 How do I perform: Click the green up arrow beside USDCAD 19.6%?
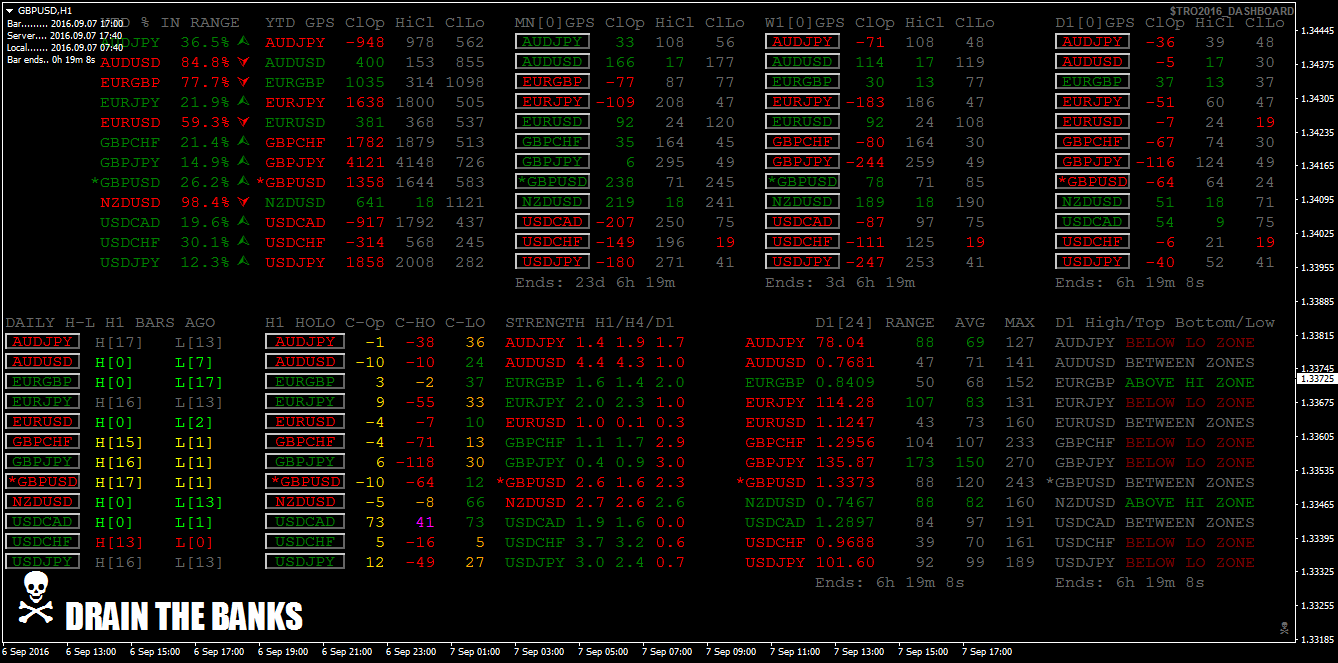243,222
